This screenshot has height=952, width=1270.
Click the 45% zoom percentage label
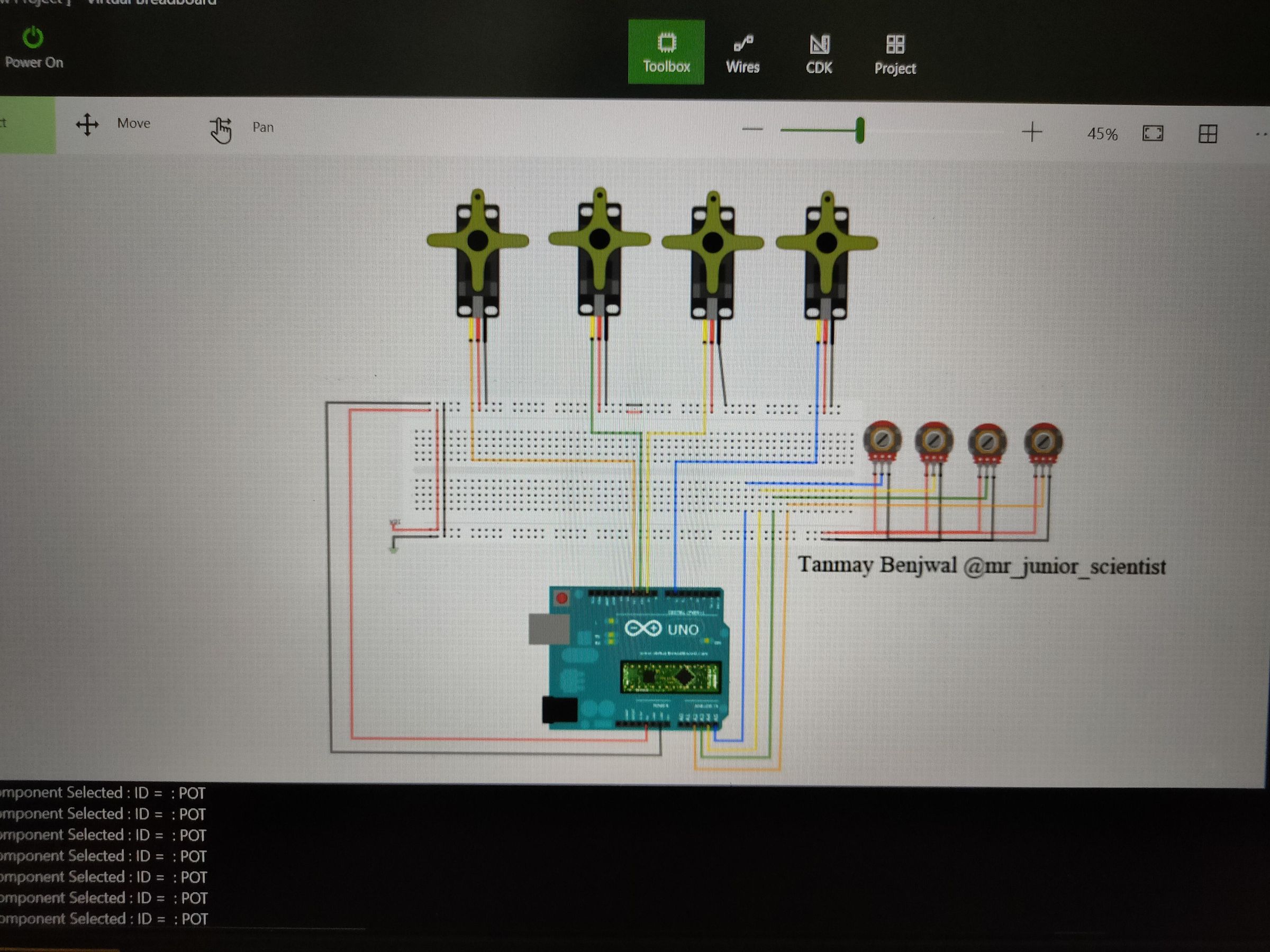point(1102,134)
